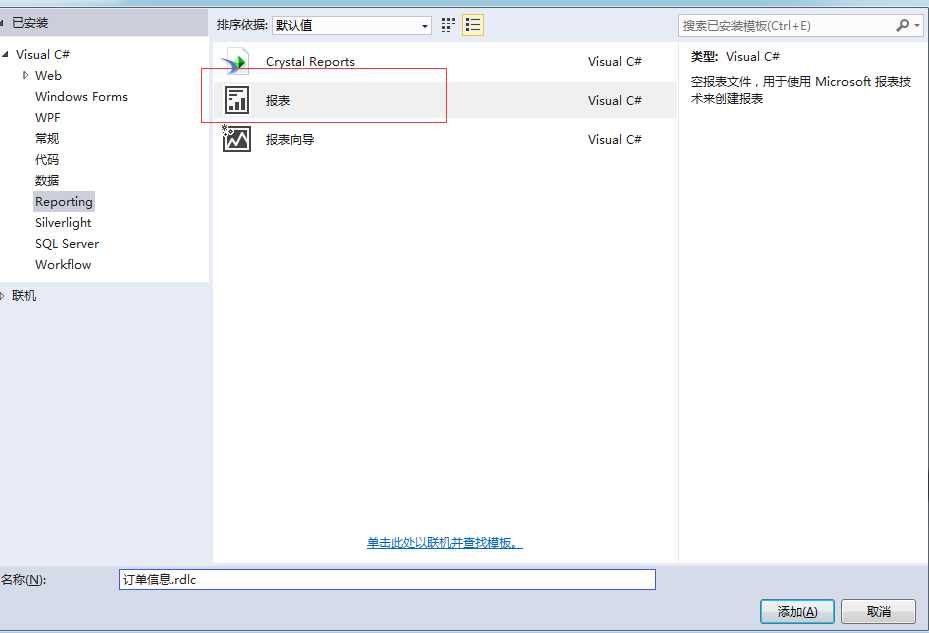929x633 pixels.
Task: Click Visual C# type in 报表 row
Action: [614, 100]
